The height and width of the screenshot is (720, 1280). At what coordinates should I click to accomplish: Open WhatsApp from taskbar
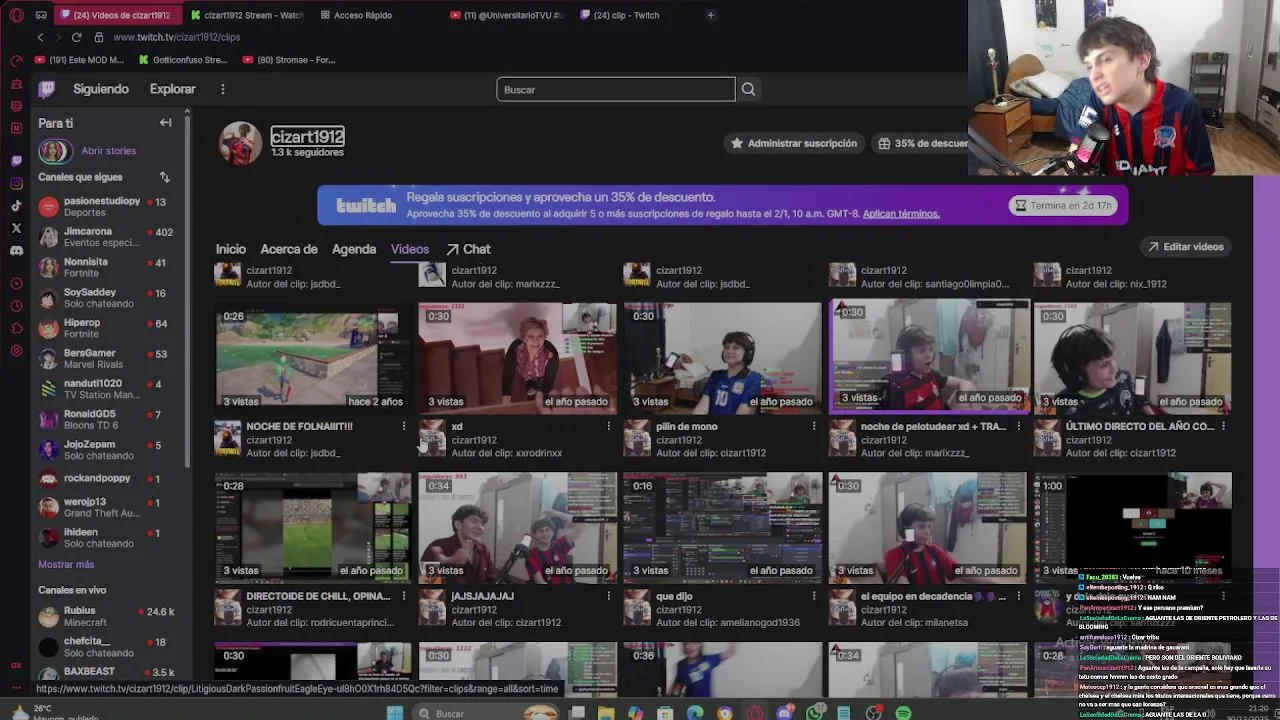click(x=815, y=713)
